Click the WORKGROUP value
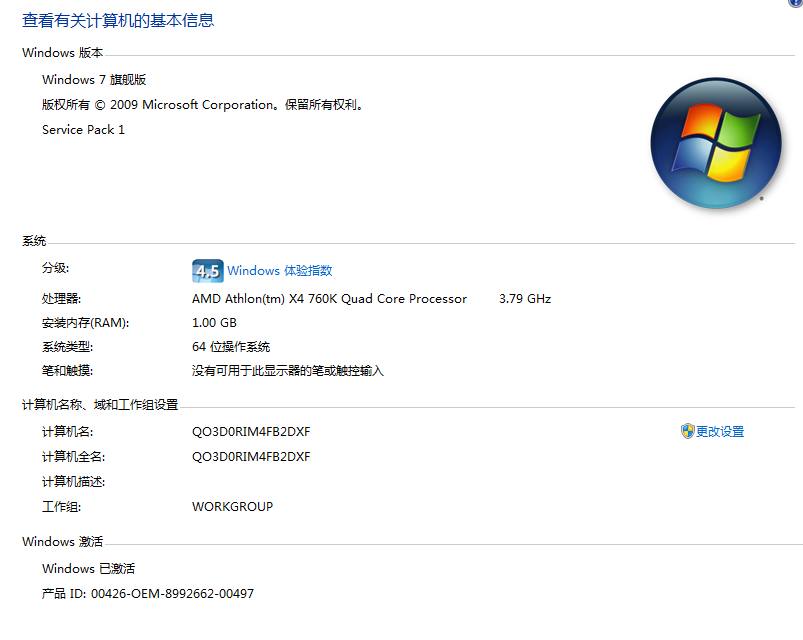Image resolution: width=803 pixels, height=640 pixels. tap(233, 506)
